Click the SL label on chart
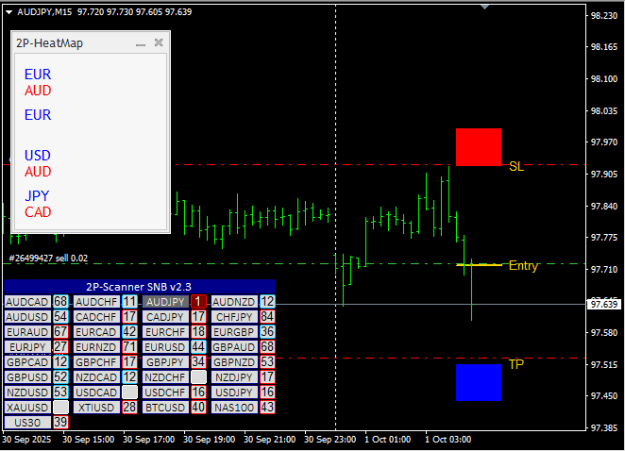 (x=516, y=167)
